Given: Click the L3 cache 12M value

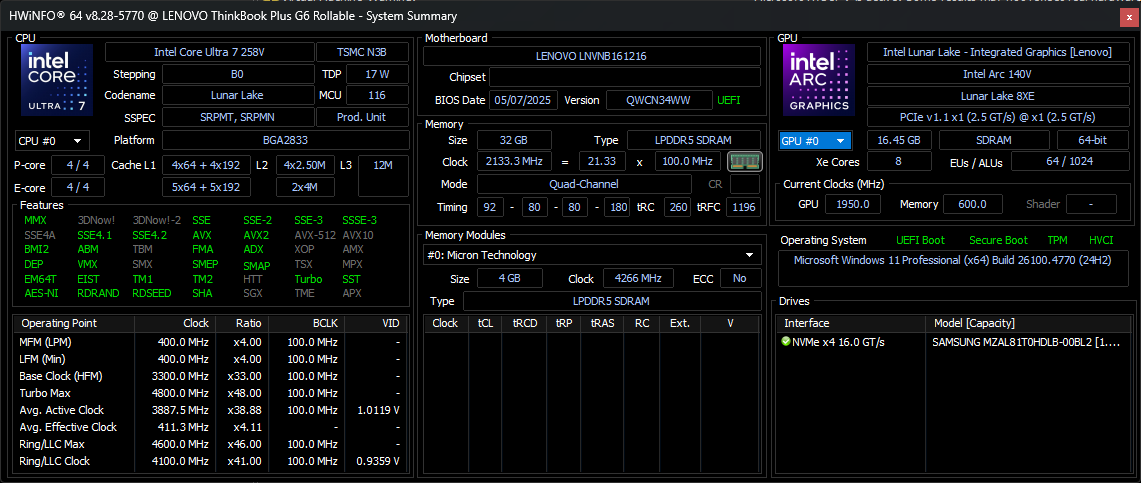Looking at the screenshot, I should click(383, 176).
